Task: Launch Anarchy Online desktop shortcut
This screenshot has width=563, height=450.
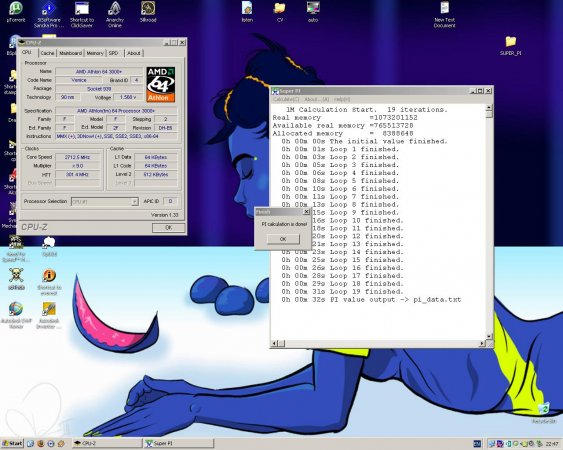Action: click(115, 14)
